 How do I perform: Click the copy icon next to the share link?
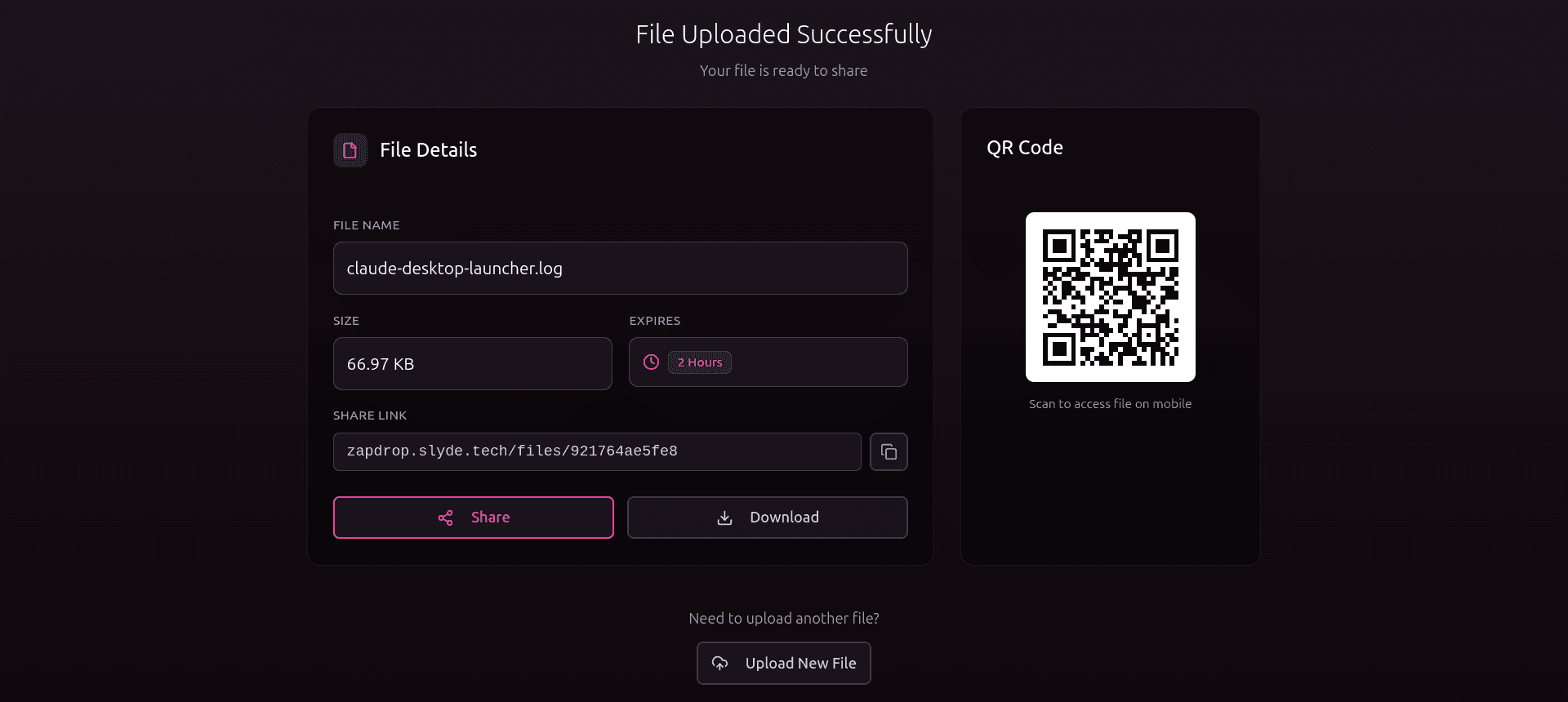coord(889,451)
